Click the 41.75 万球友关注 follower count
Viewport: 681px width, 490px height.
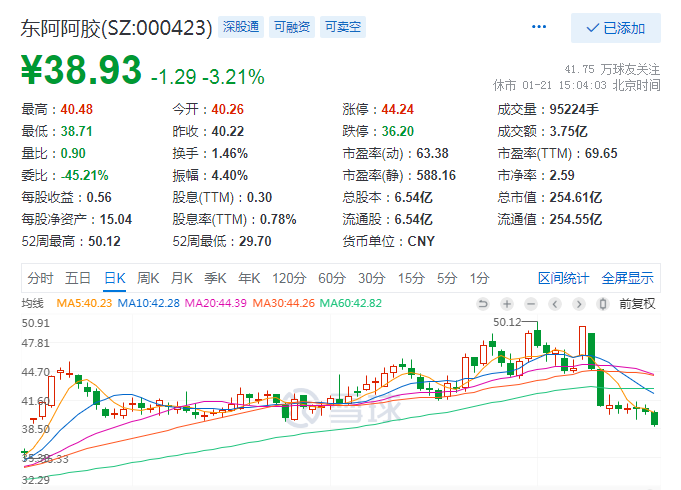[x=612, y=70]
